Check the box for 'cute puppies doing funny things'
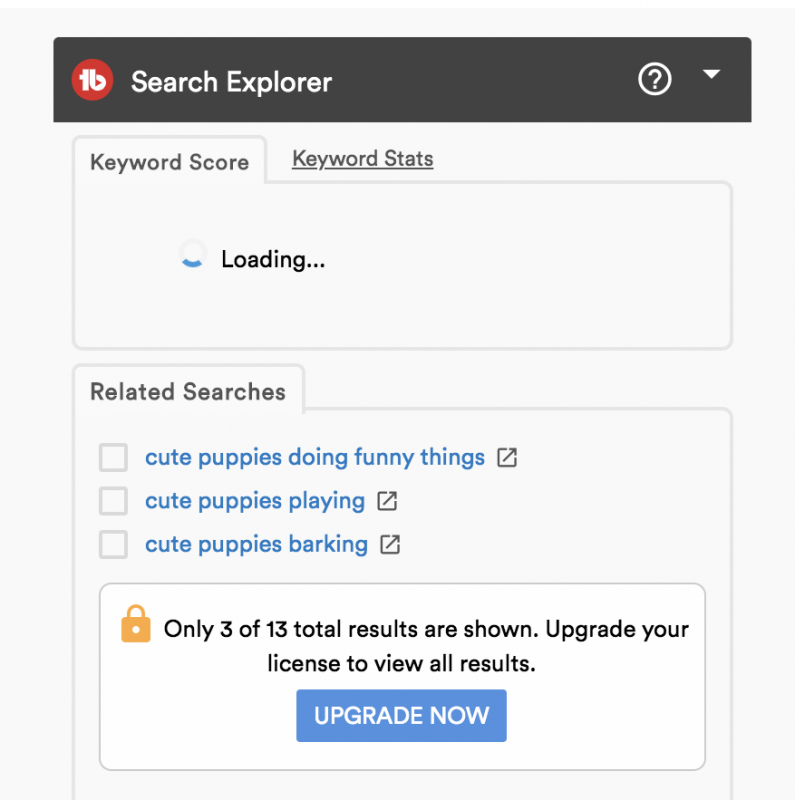This screenshot has width=795, height=800. tap(114, 458)
